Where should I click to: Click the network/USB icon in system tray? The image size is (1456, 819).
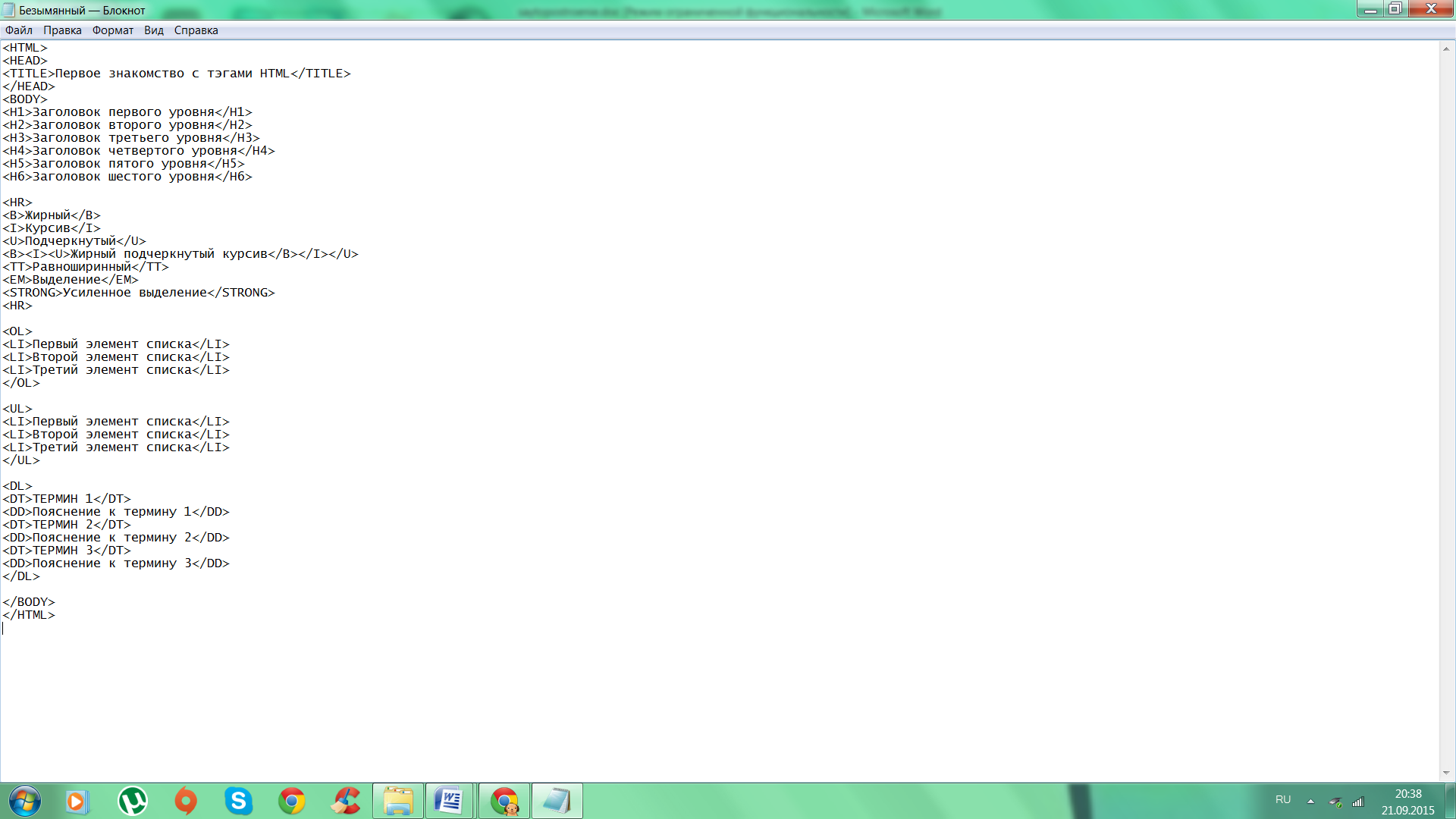point(1336,801)
